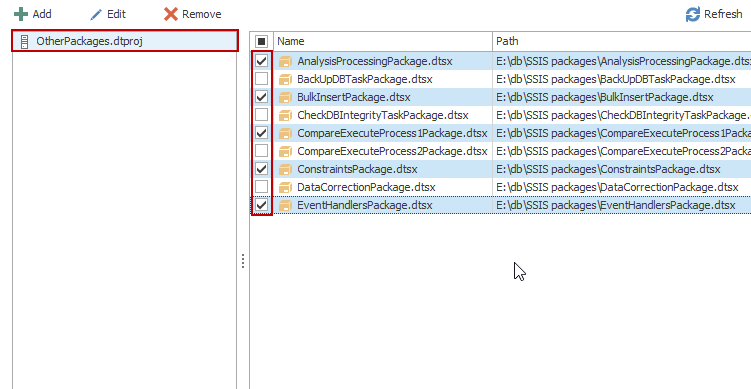Sort by the Path column header
Viewport: 751px width, 389px height.
click(x=622, y=42)
